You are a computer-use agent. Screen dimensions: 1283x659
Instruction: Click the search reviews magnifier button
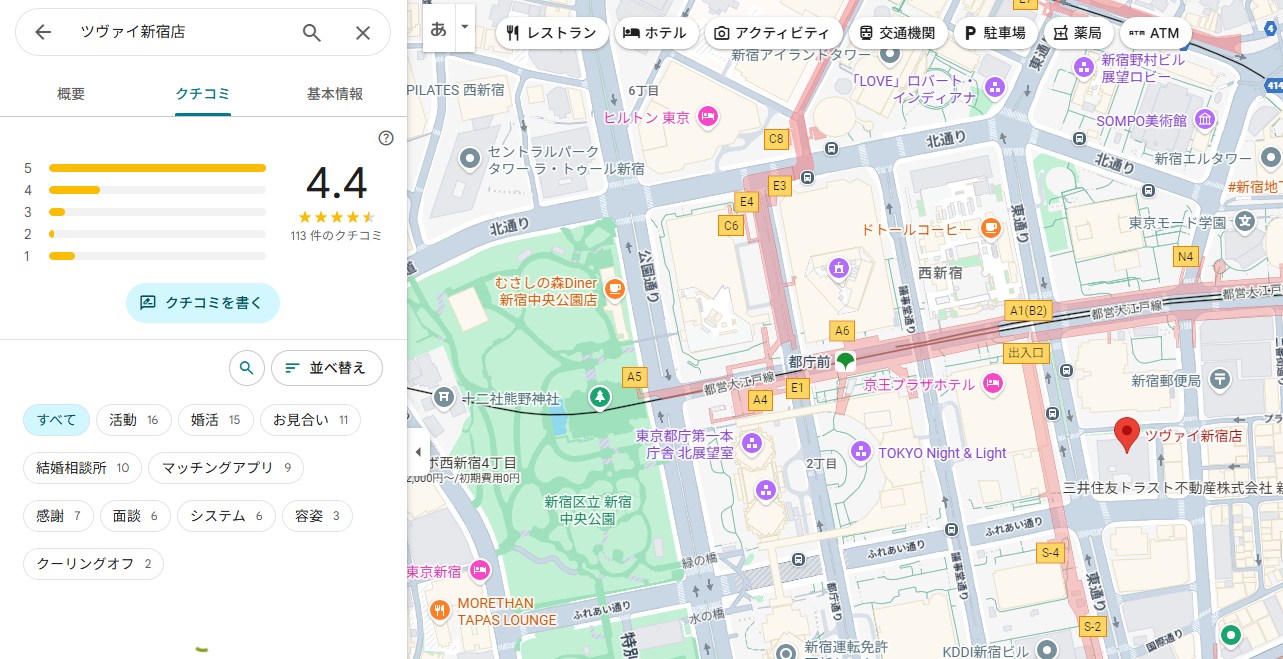click(x=246, y=368)
